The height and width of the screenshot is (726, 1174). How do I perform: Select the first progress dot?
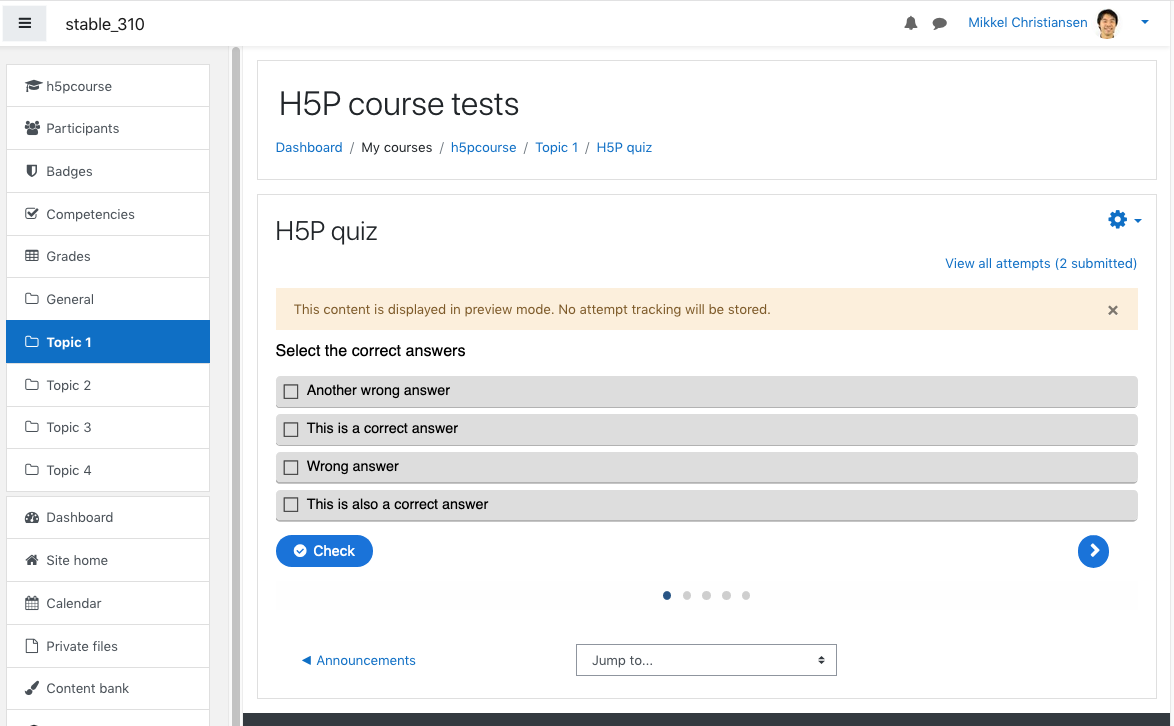click(x=667, y=596)
